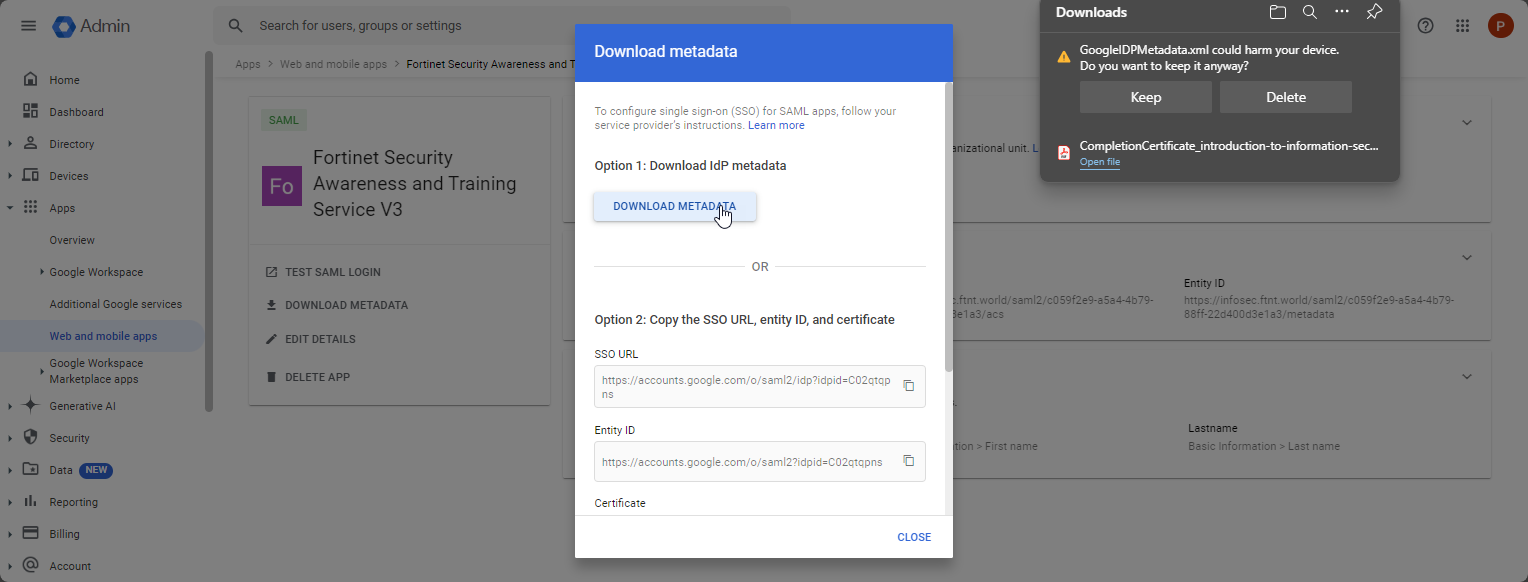Click the Data folder icon

coord(30,470)
